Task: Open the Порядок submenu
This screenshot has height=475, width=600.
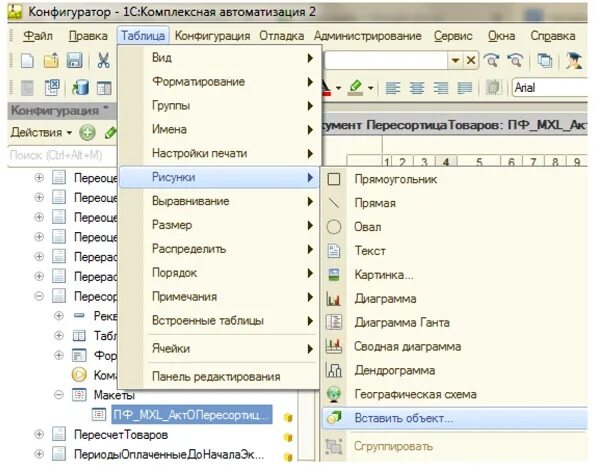Action: pyautogui.click(x=219, y=273)
